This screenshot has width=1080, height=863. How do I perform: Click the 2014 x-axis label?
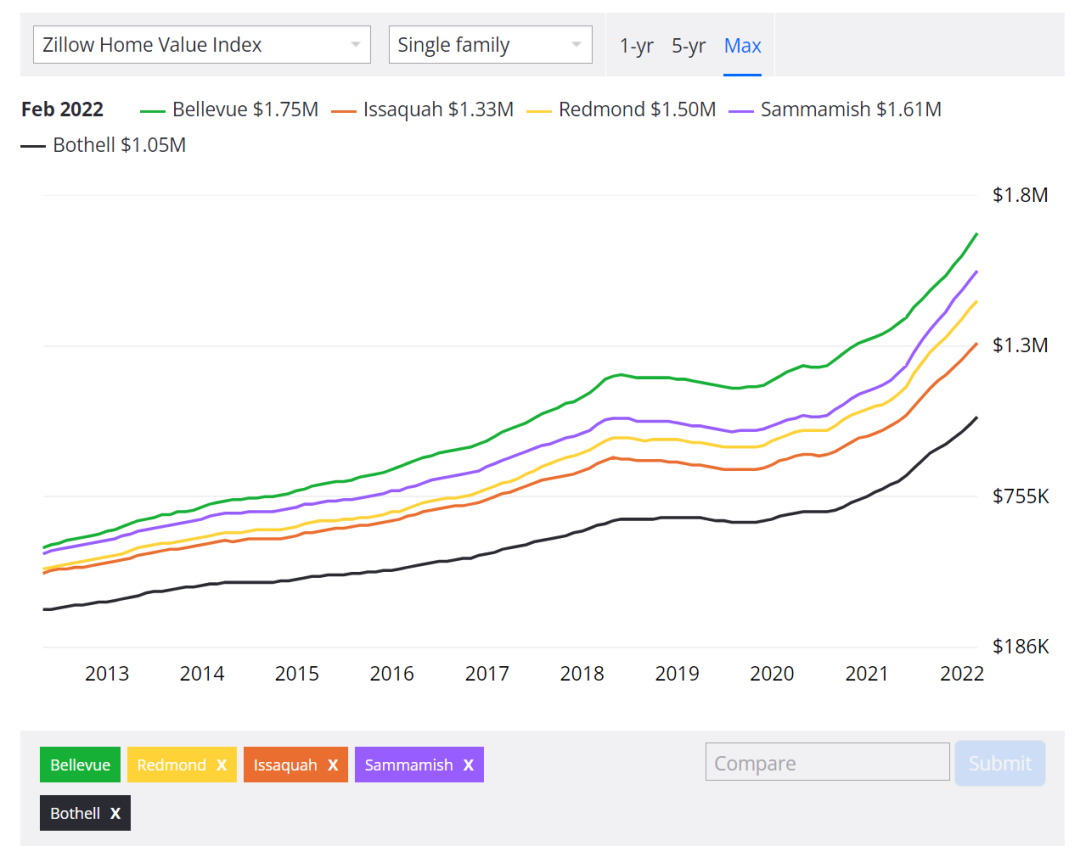point(202,673)
